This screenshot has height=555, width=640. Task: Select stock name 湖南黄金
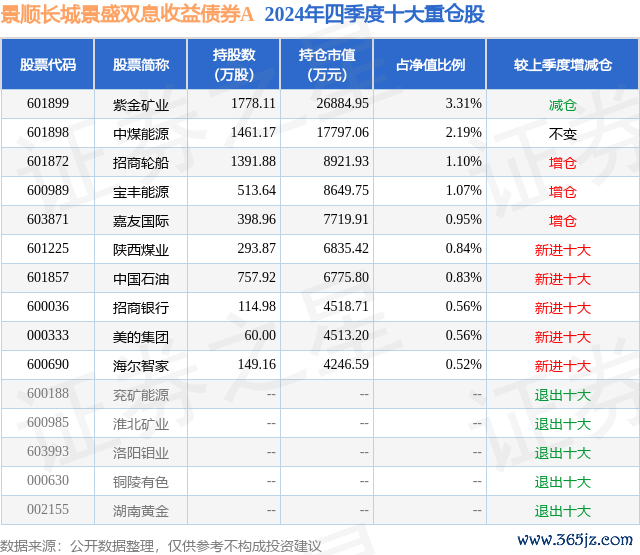pyautogui.click(x=141, y=511)
